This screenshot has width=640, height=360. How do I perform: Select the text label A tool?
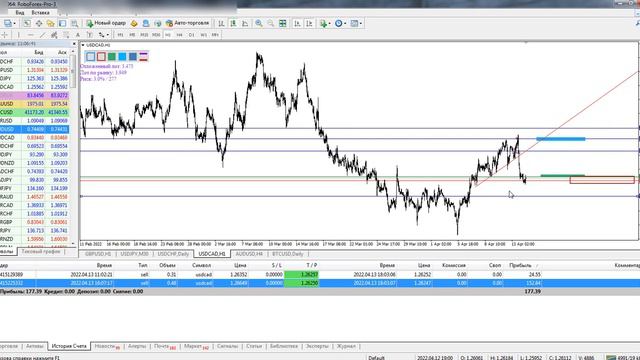(78, 35)
